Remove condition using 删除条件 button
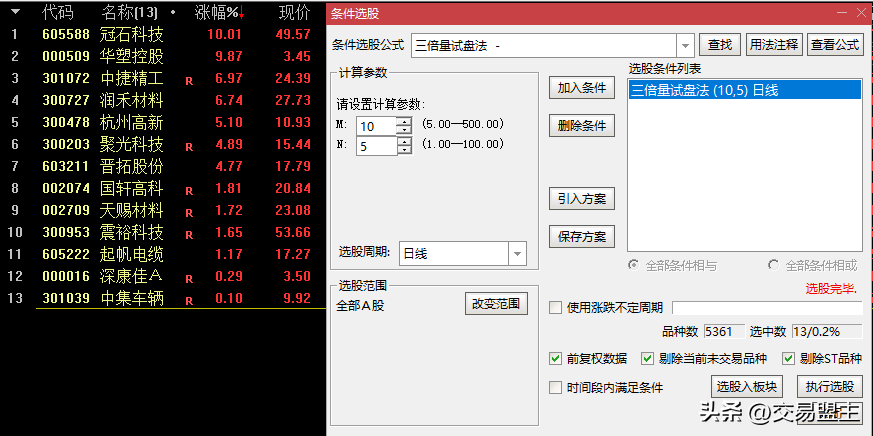 click(582, 126)
